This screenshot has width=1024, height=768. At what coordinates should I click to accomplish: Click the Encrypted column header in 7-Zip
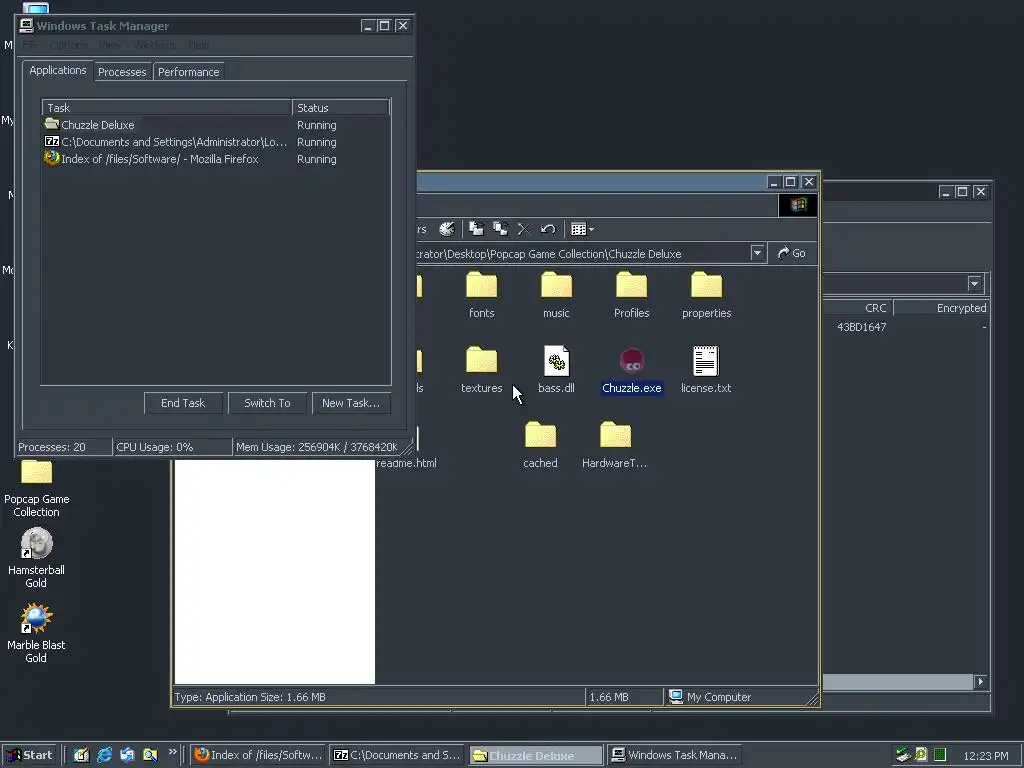pyautogui.click(x=942, y=308)
